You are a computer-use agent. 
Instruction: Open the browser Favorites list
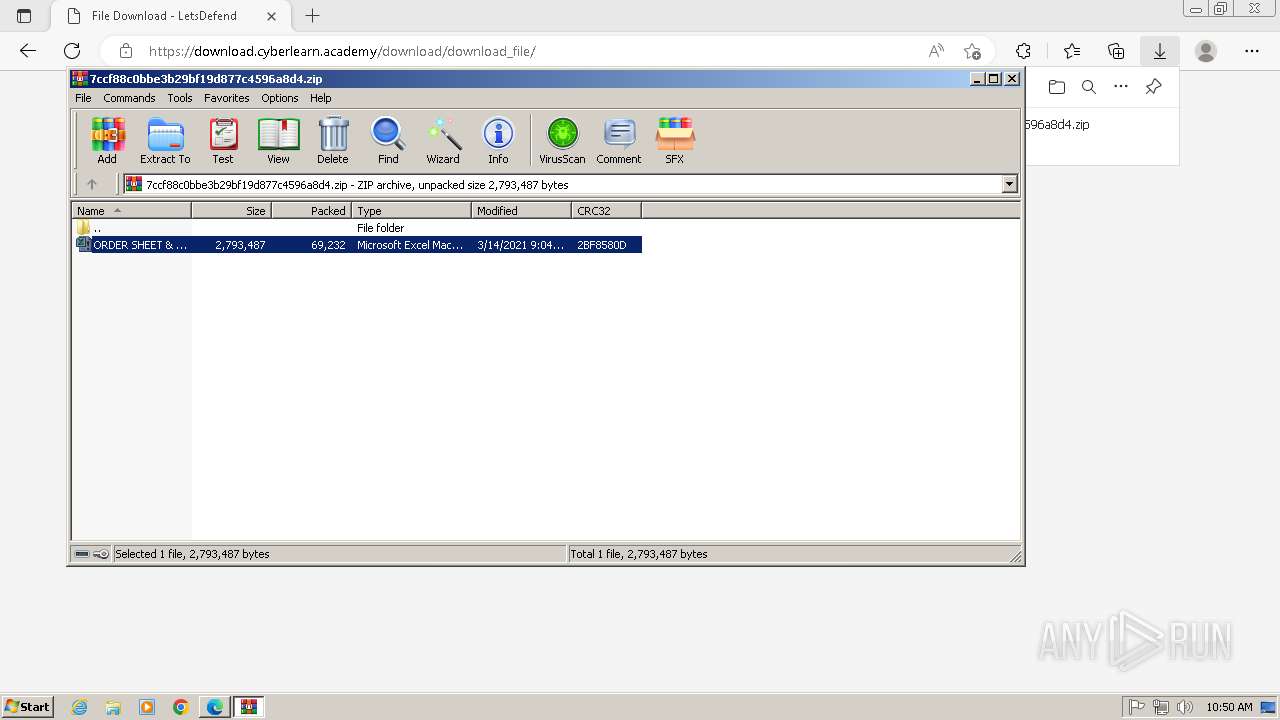[x=1072, y=51]
